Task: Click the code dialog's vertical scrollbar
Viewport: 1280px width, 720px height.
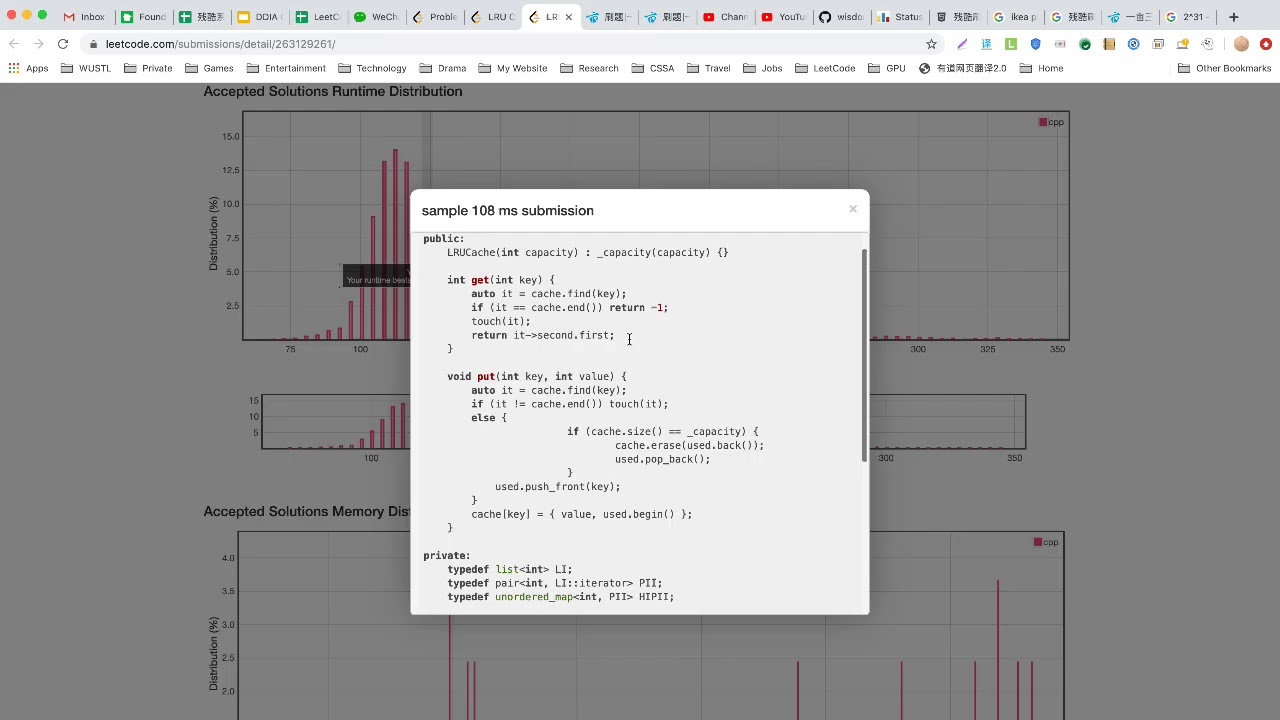Action: [x=865, y=355]
